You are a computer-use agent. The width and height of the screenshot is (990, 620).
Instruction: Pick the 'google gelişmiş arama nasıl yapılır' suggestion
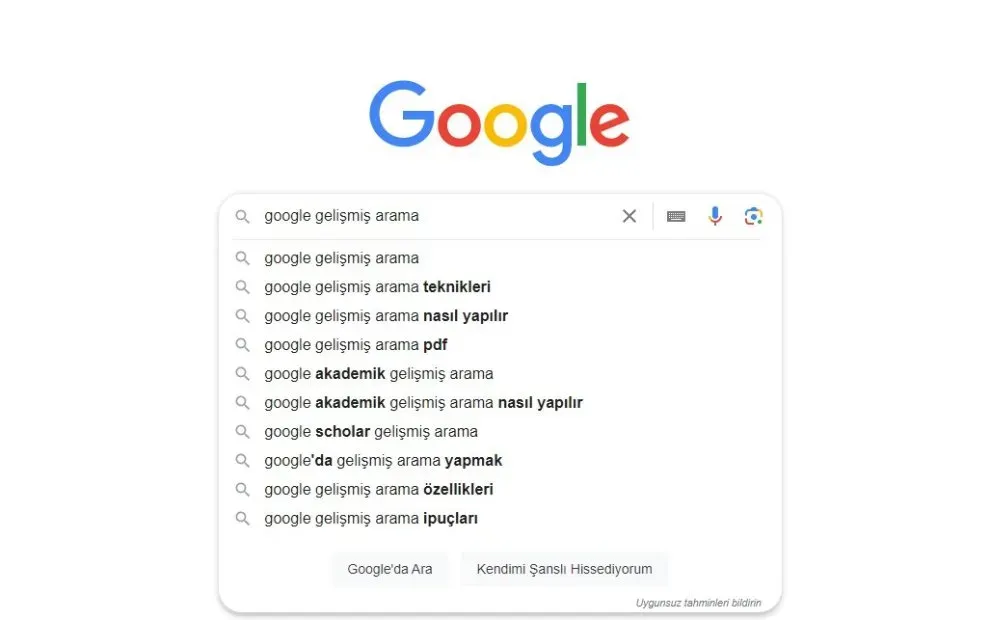386,316
